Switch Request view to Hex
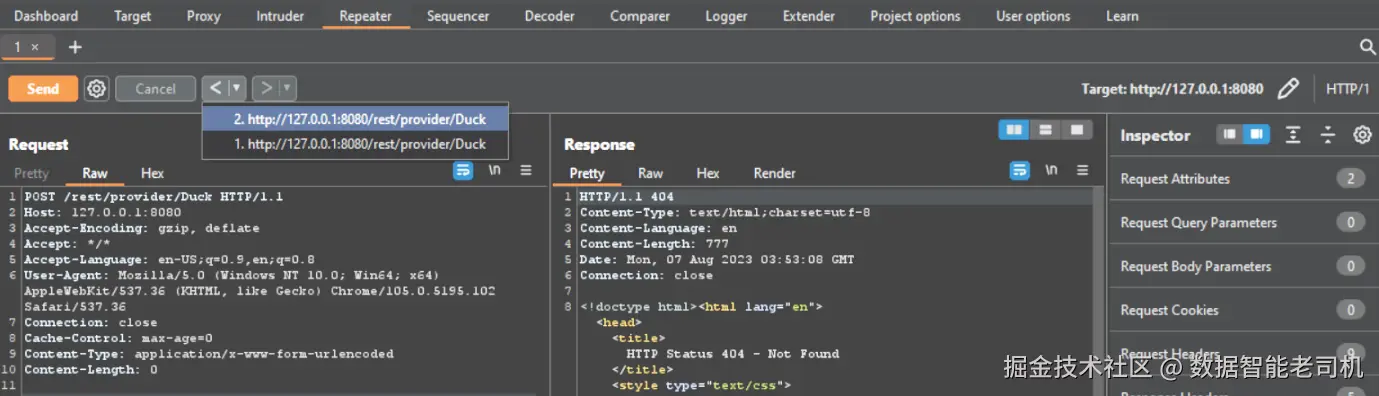 click(152, 173)
